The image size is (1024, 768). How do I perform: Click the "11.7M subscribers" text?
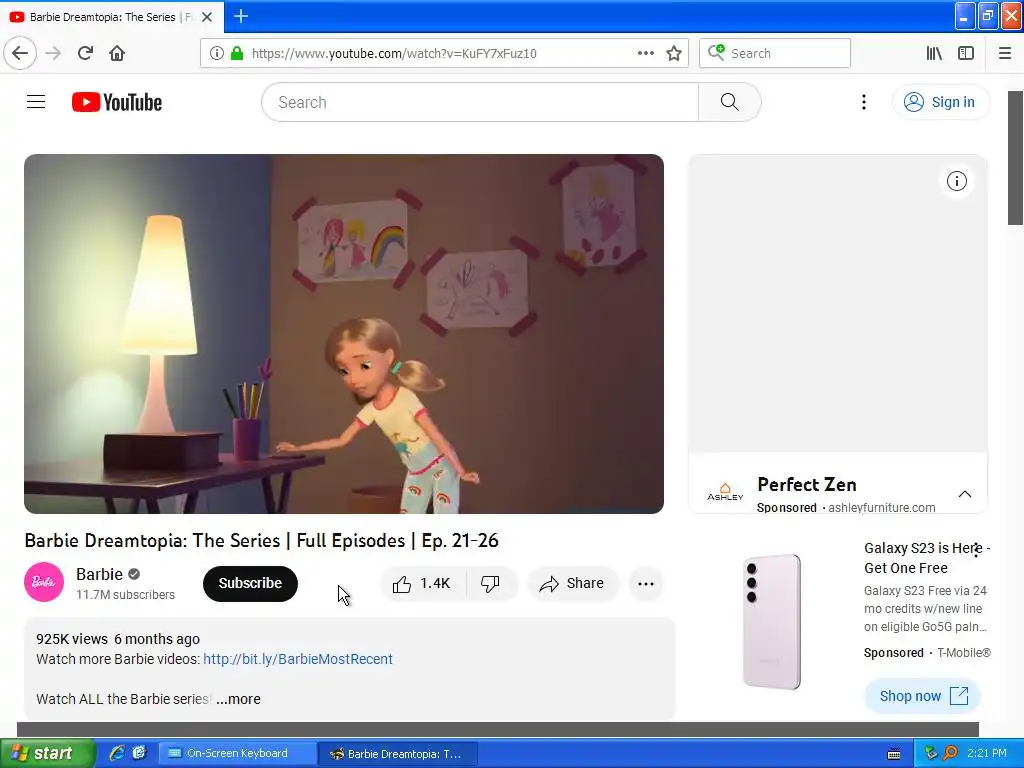tap(125, 595)
